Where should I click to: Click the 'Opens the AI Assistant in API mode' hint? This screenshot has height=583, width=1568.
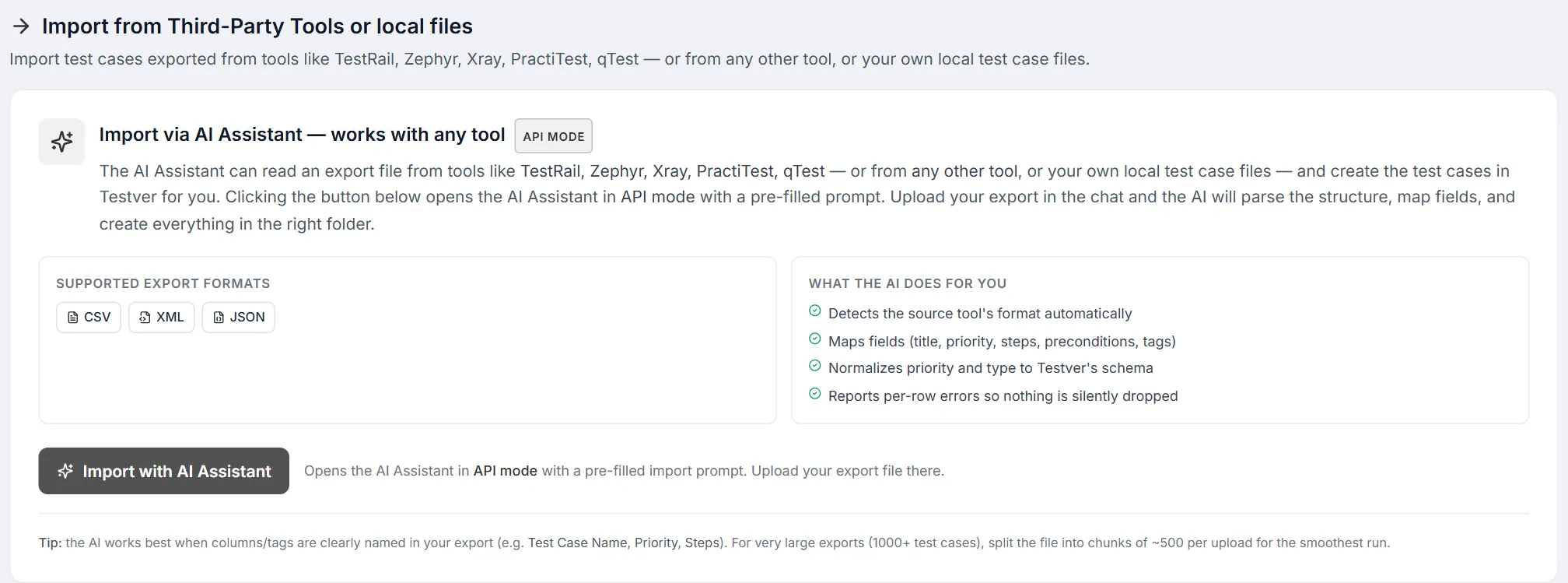pyautogui.click(x=624, y=471)
